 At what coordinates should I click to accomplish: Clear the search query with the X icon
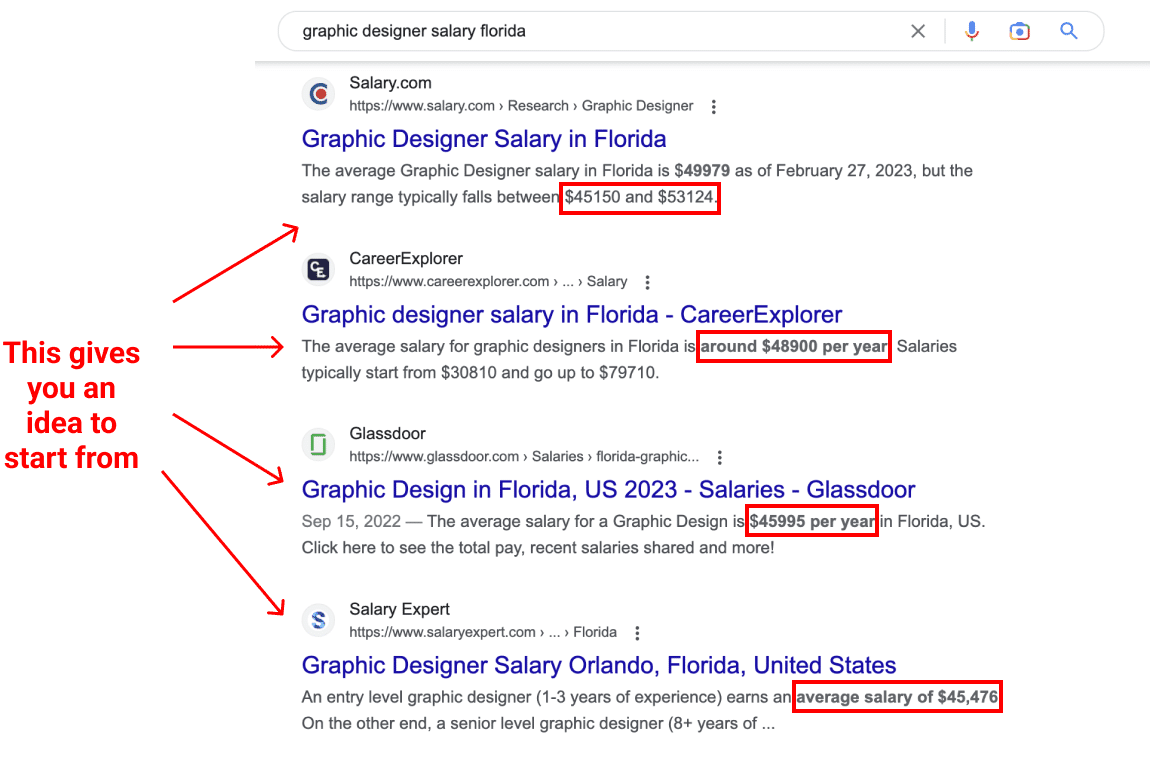(x=918, y=31)
